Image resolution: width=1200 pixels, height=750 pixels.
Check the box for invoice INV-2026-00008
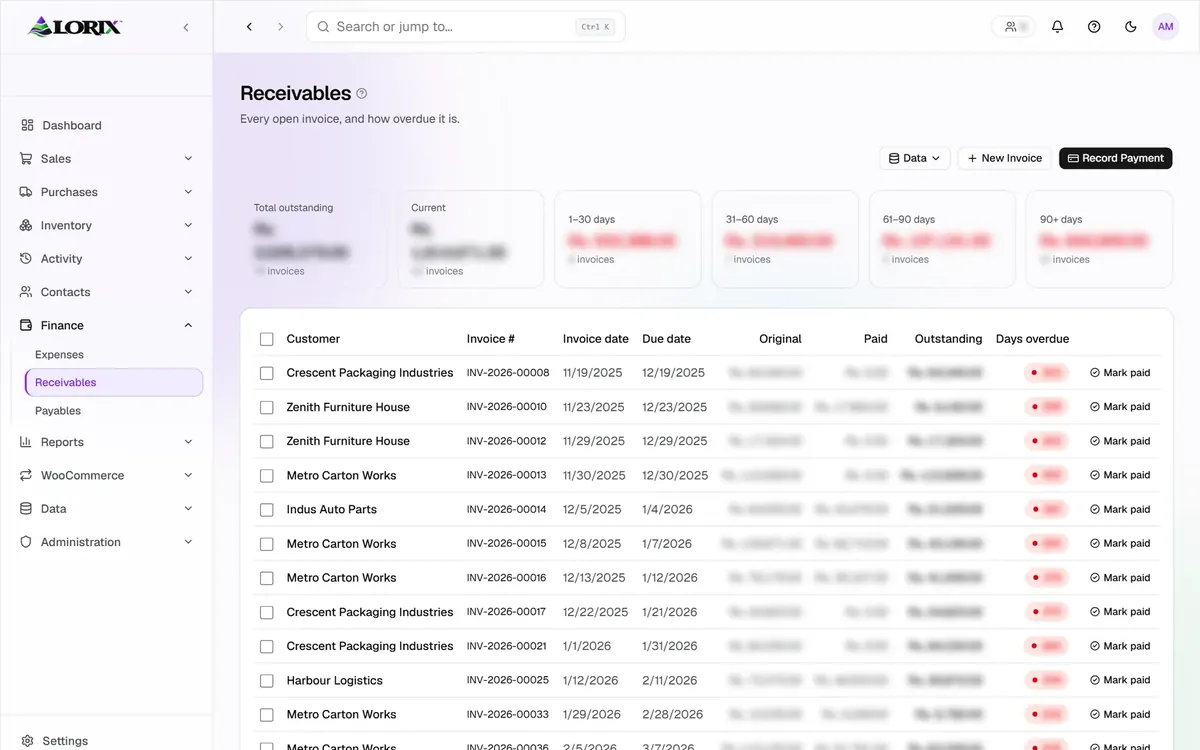[267, 373]
